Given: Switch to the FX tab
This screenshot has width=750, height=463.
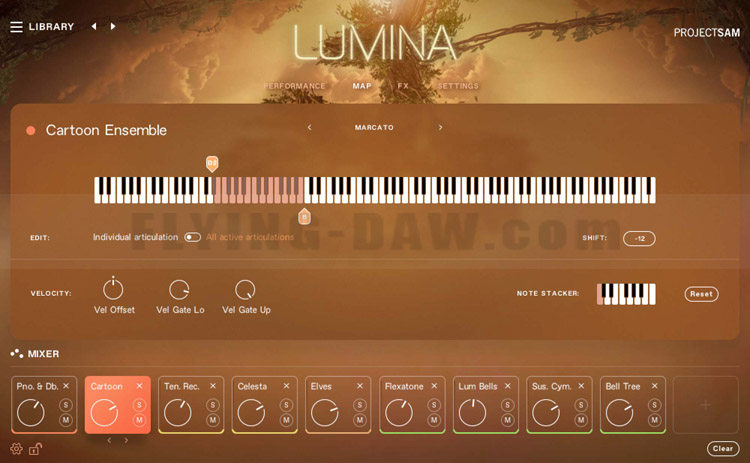Looking at the screenshot, I should coord(403,86).
